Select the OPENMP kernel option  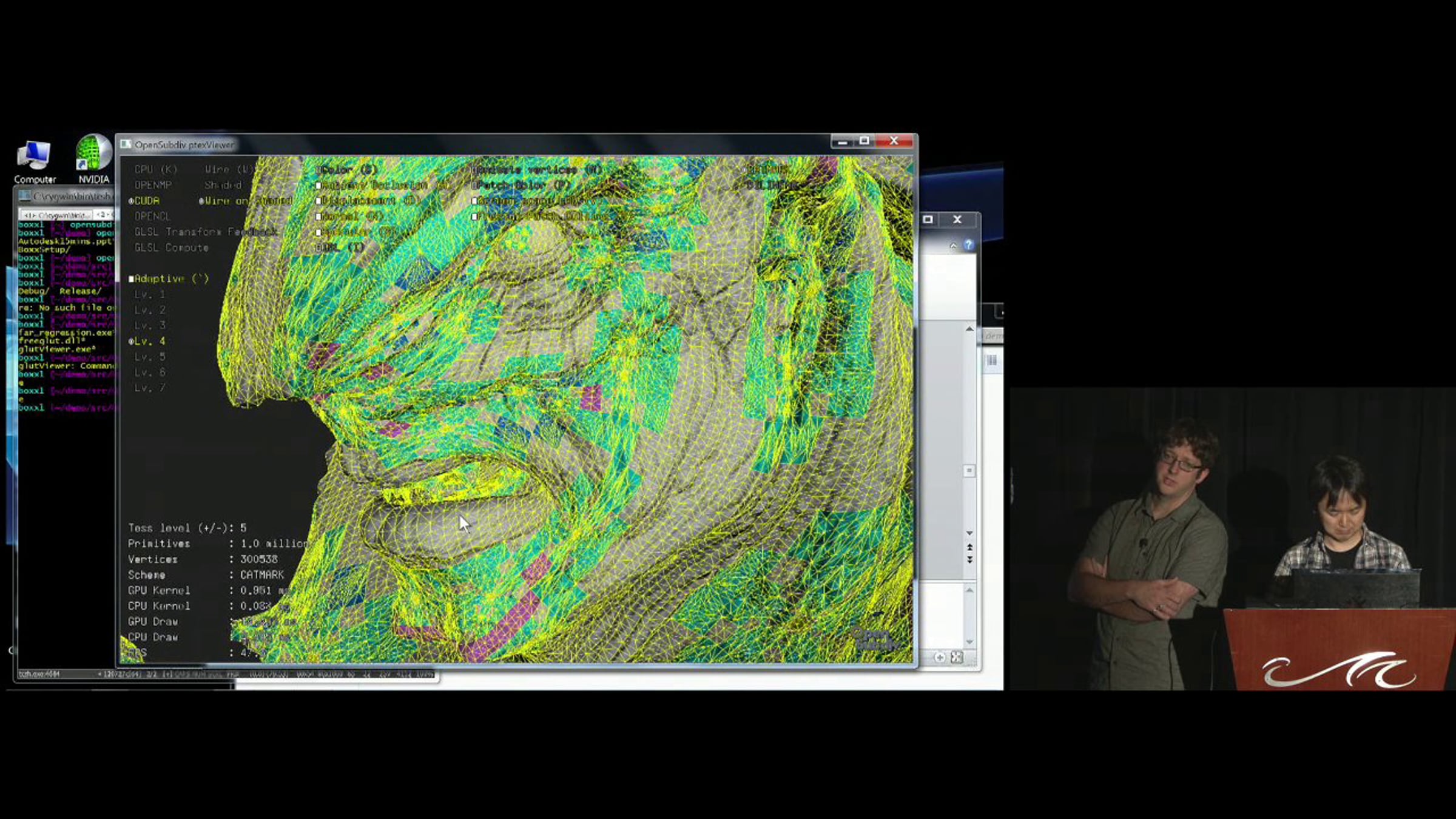(x=153, y=185)
